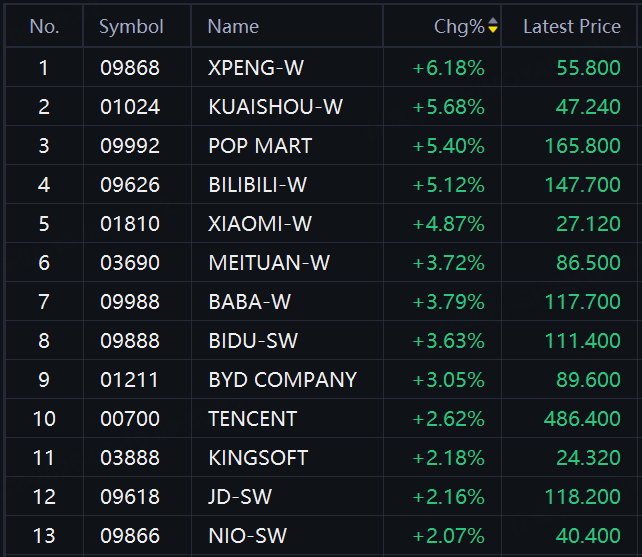This screenshot has width=642, height=557.
Task: Select symbol 09992 cell
Action: 130,146
